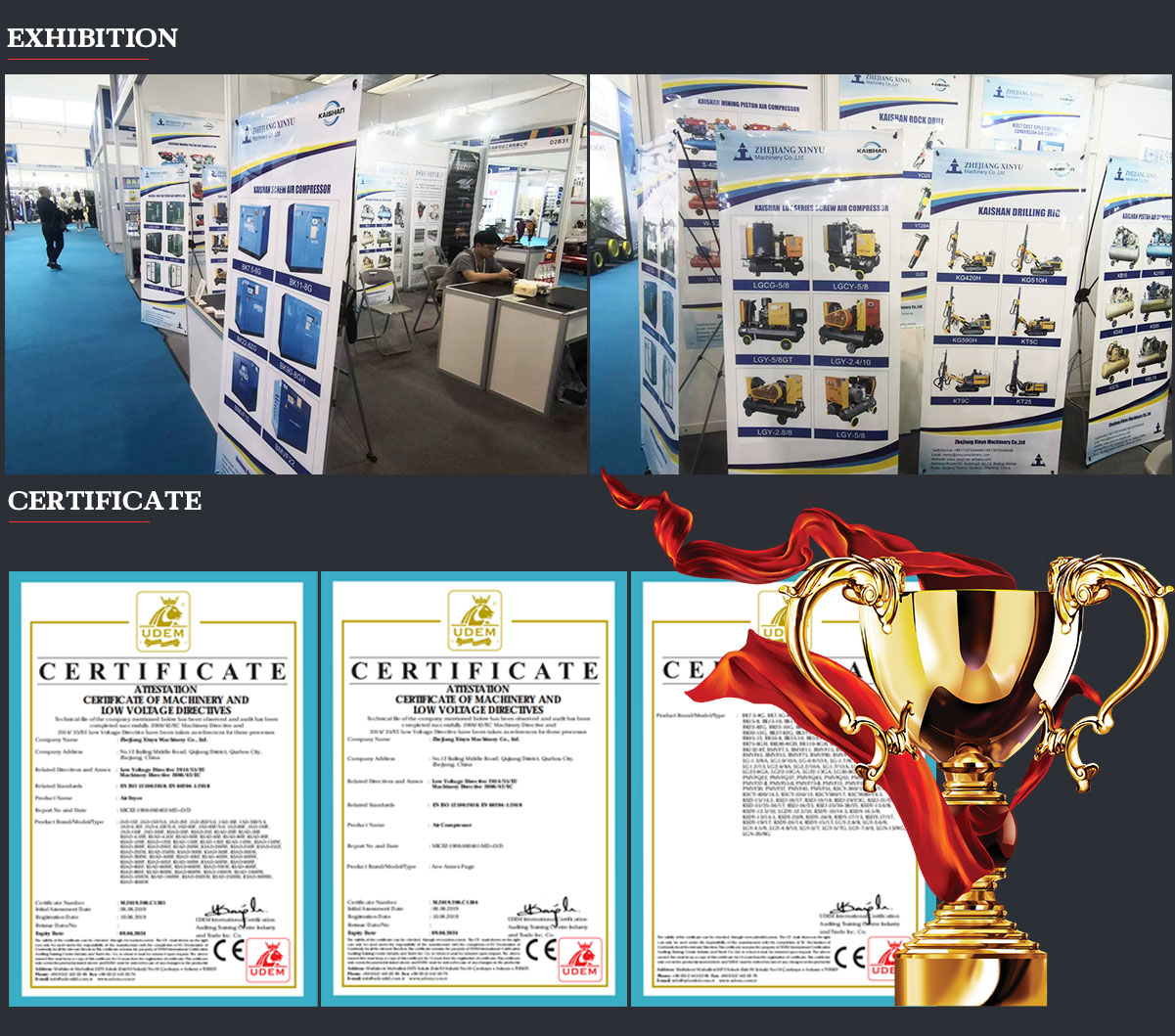Click the KAISHAN SCREW AIR COMPRESSOR banner title
Image resolution: width=1175 pixels, height=1036 pixels.
[292, 188]
